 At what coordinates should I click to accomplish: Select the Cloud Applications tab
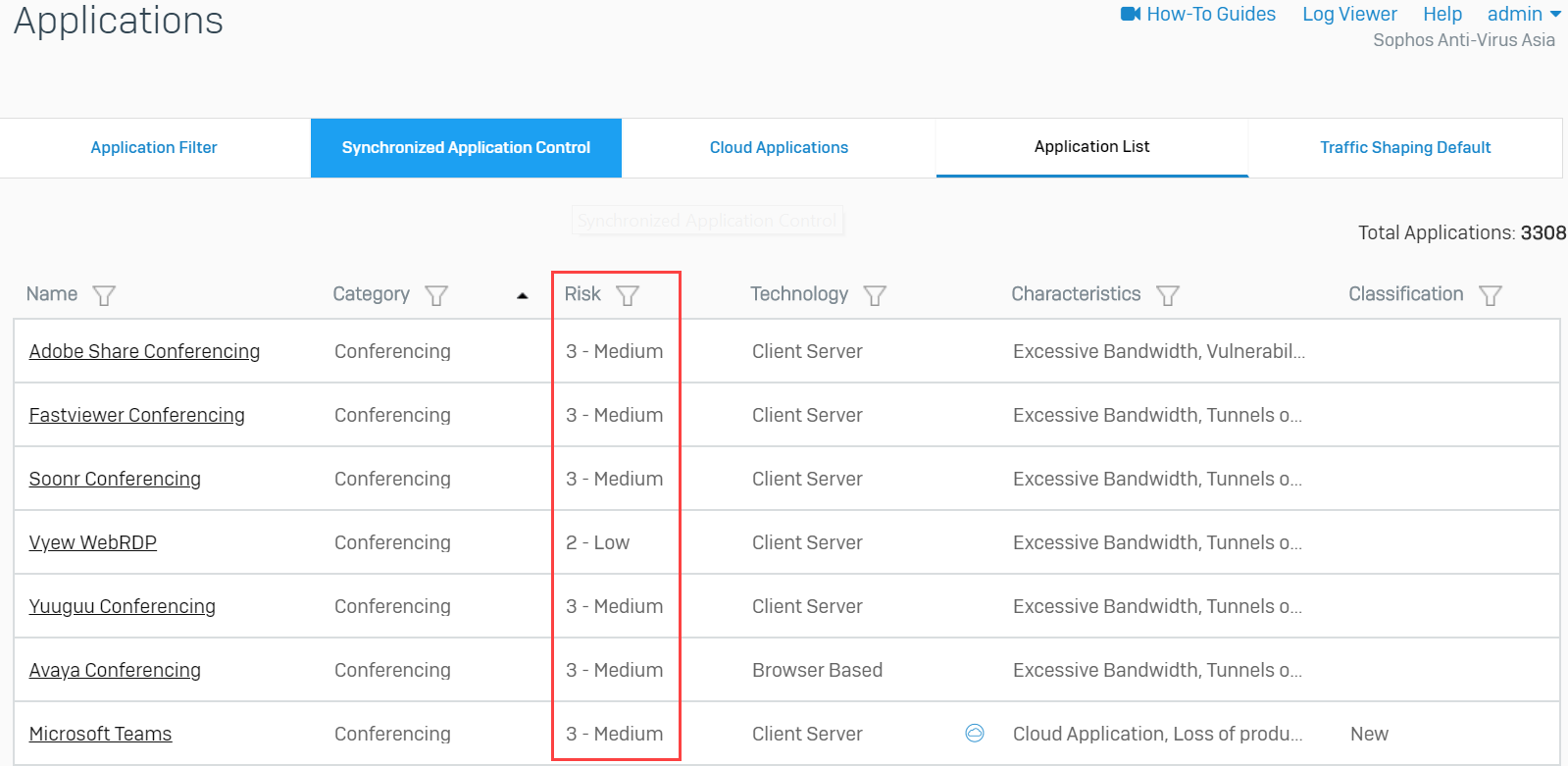779,147
